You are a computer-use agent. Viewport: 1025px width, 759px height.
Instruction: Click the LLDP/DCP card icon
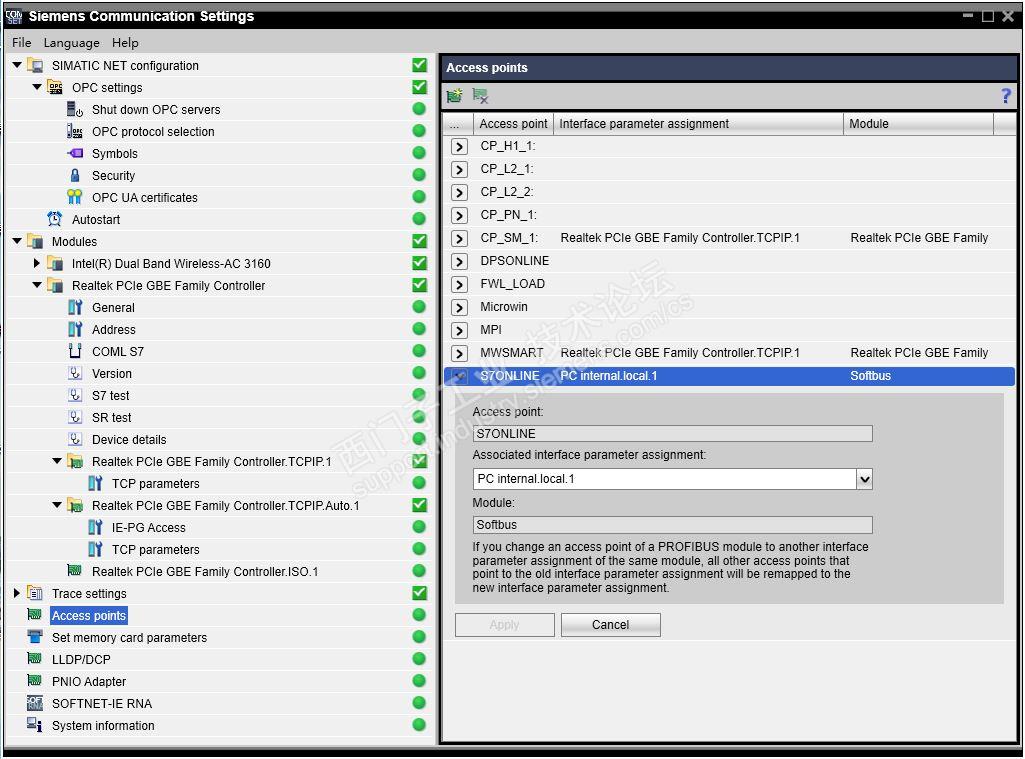click(35, 658)
